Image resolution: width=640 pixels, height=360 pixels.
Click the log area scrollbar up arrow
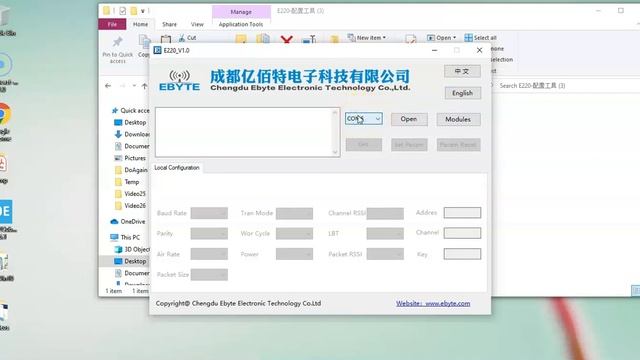[335, 112]
